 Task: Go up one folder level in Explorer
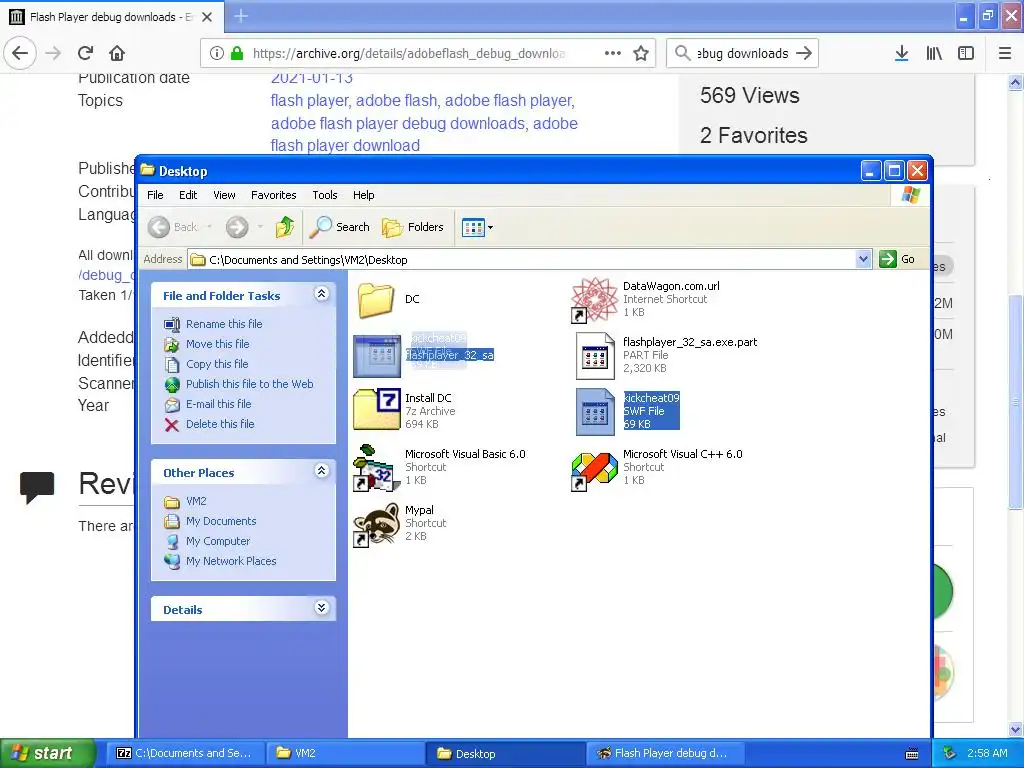pyautogui.click(x=285, y=227)
